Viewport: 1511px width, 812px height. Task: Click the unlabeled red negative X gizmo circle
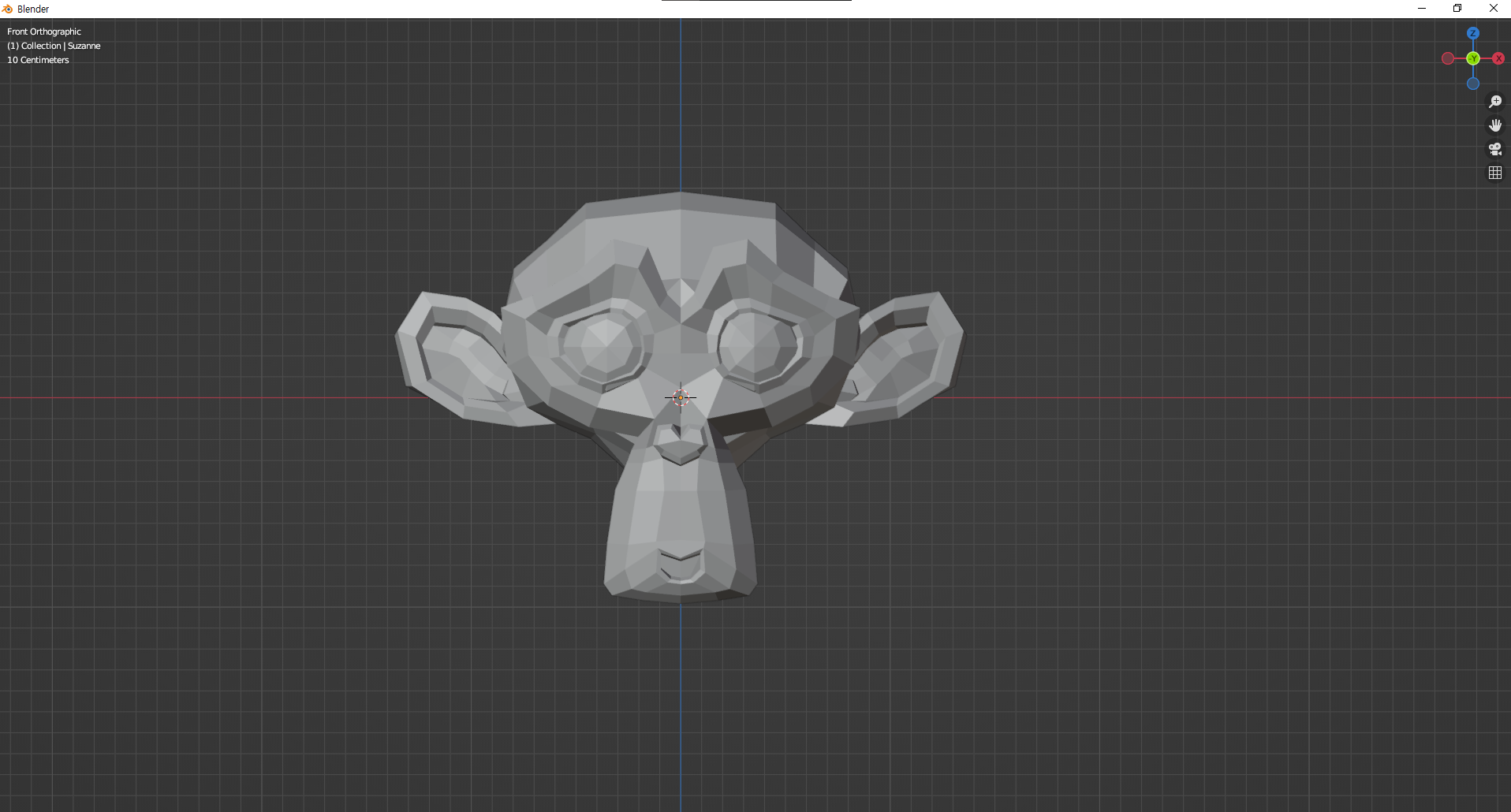(1448, 58)
